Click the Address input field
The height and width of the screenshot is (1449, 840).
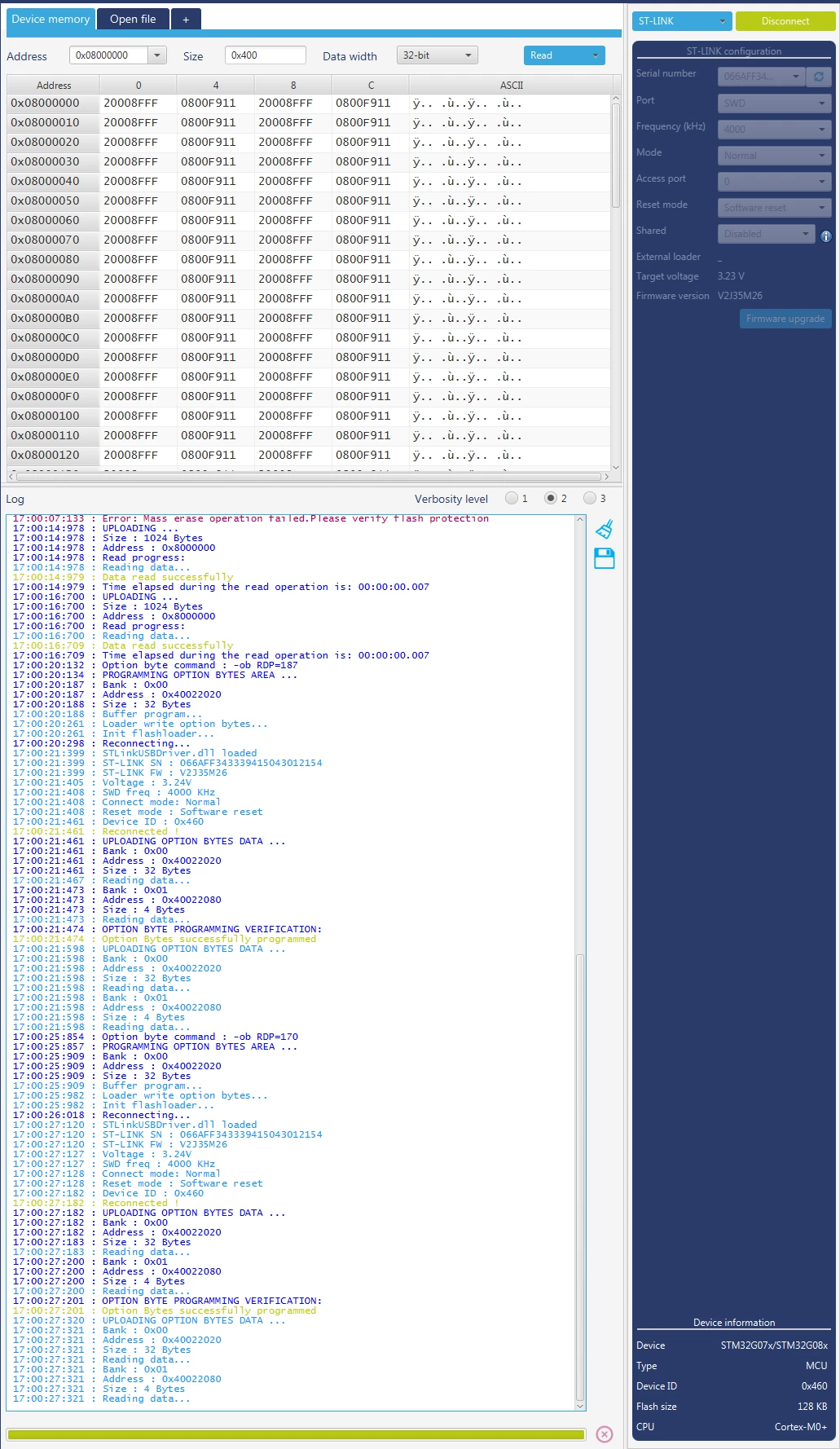click(x=109, y=55)
